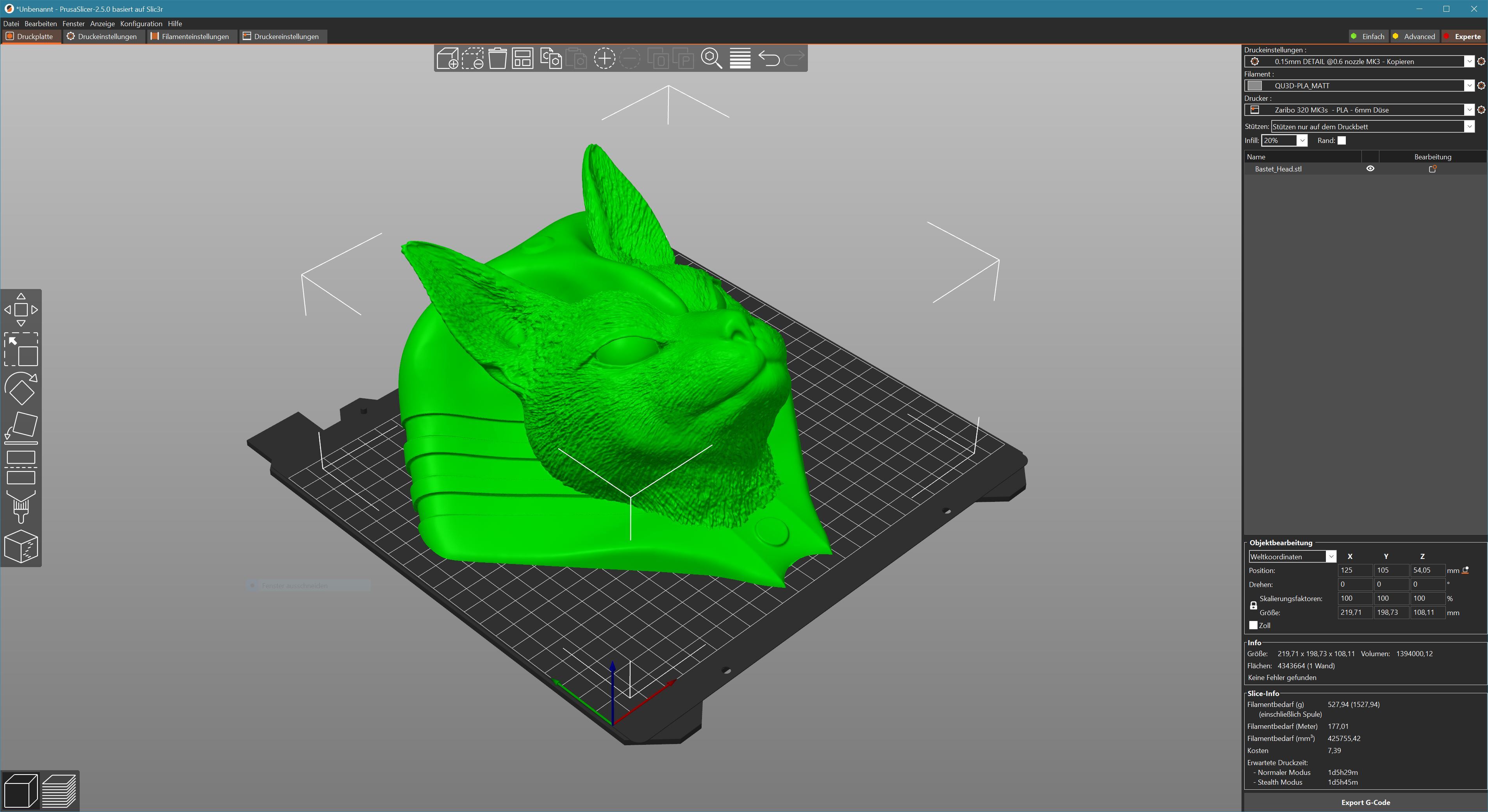Viewport: 1488px width, 812px height.
Task: Select the Rotate tool in left toolbar
Action: coord(21,389)
